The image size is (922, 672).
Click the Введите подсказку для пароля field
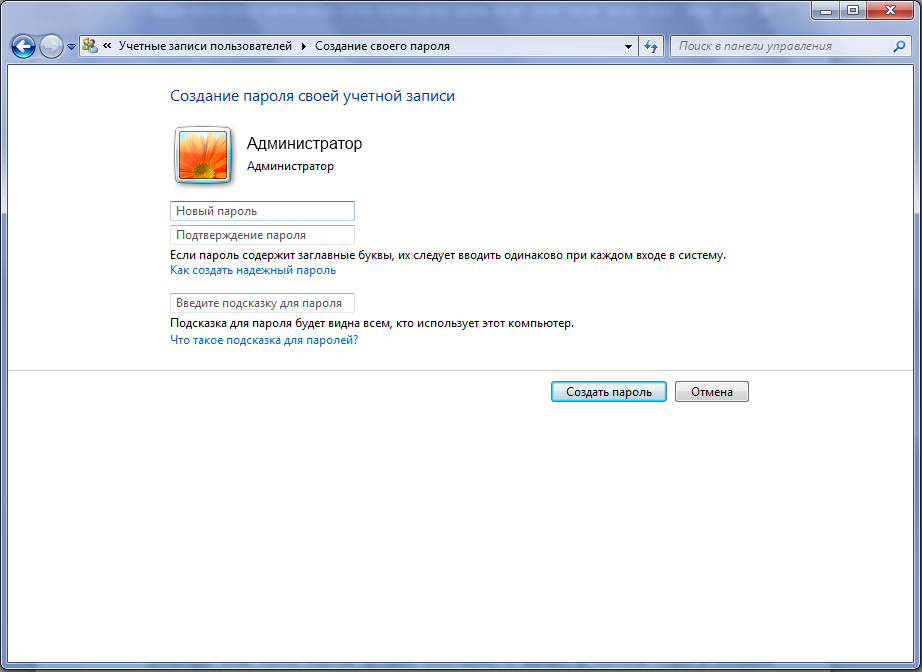[262, 303]
